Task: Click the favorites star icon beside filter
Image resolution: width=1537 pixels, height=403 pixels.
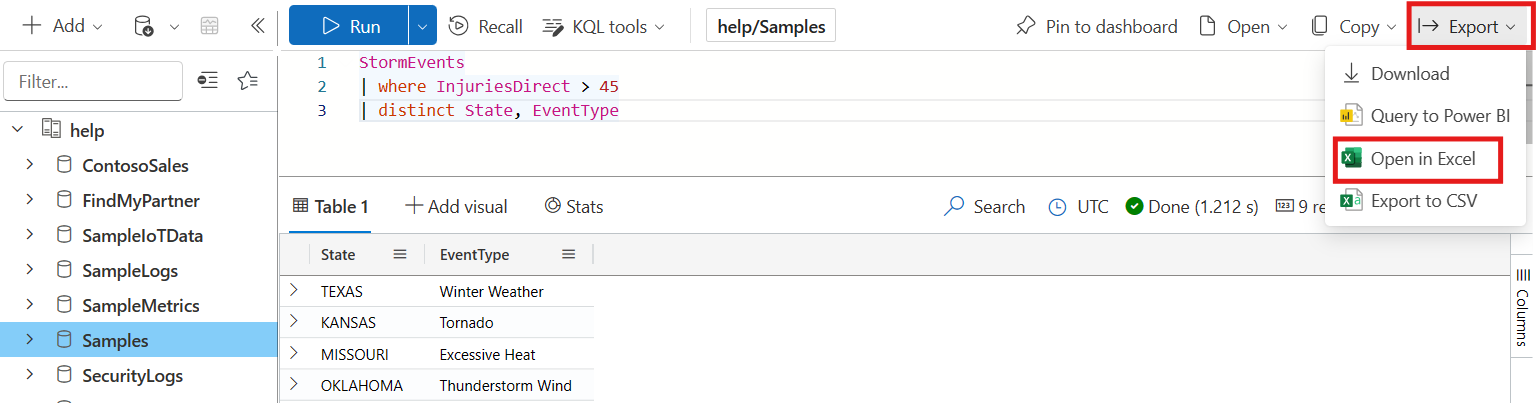Action: click(x=248, y=81)
